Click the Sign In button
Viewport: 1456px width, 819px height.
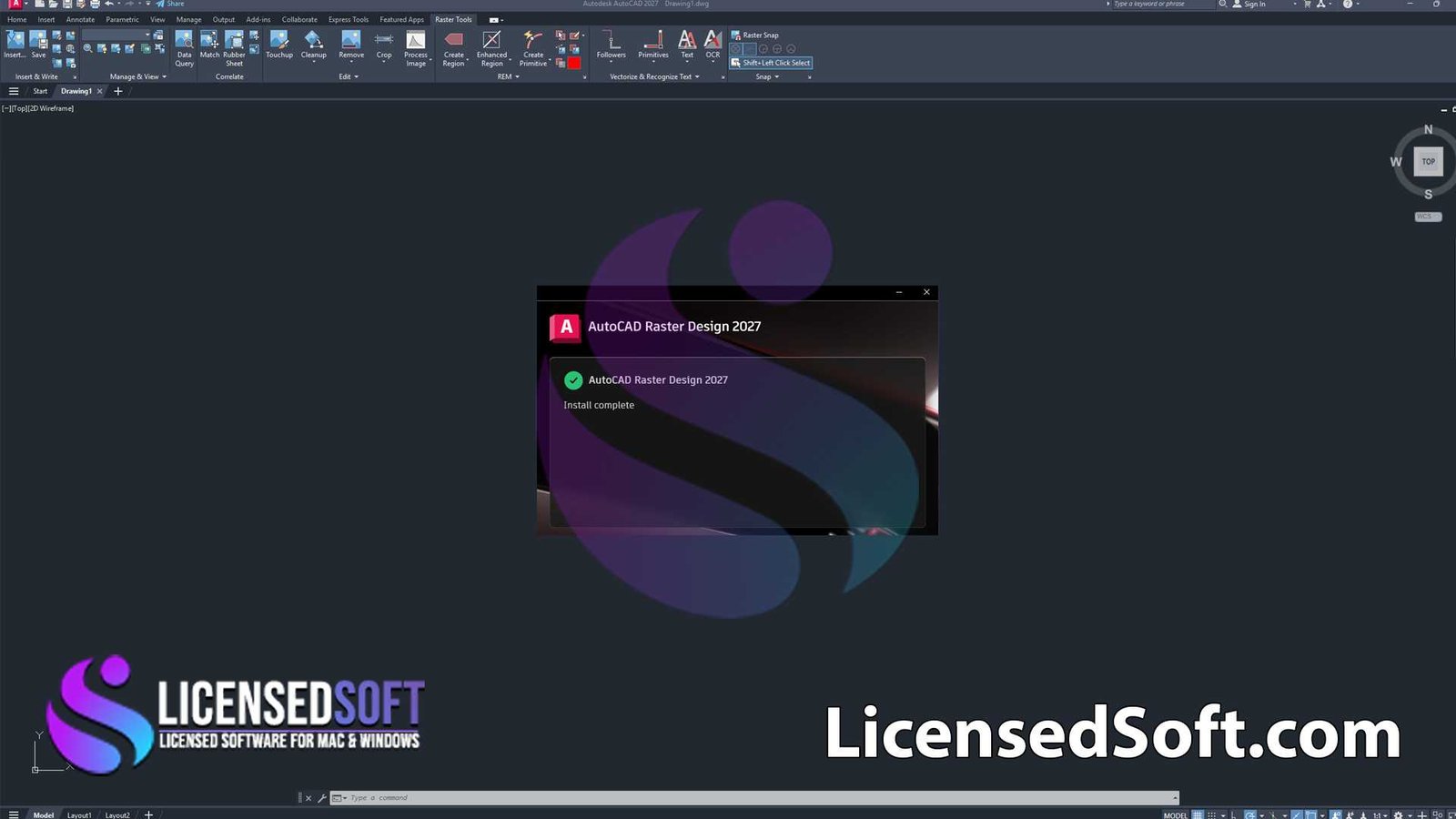coord(1255,4)
